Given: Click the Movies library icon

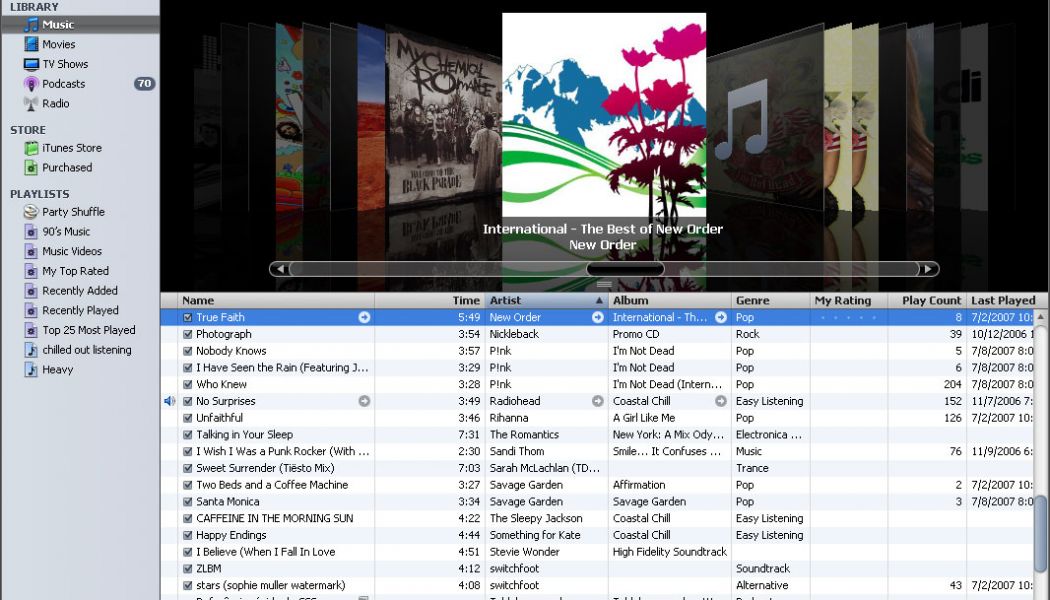Looking at the screenshot, I should 31,45.
